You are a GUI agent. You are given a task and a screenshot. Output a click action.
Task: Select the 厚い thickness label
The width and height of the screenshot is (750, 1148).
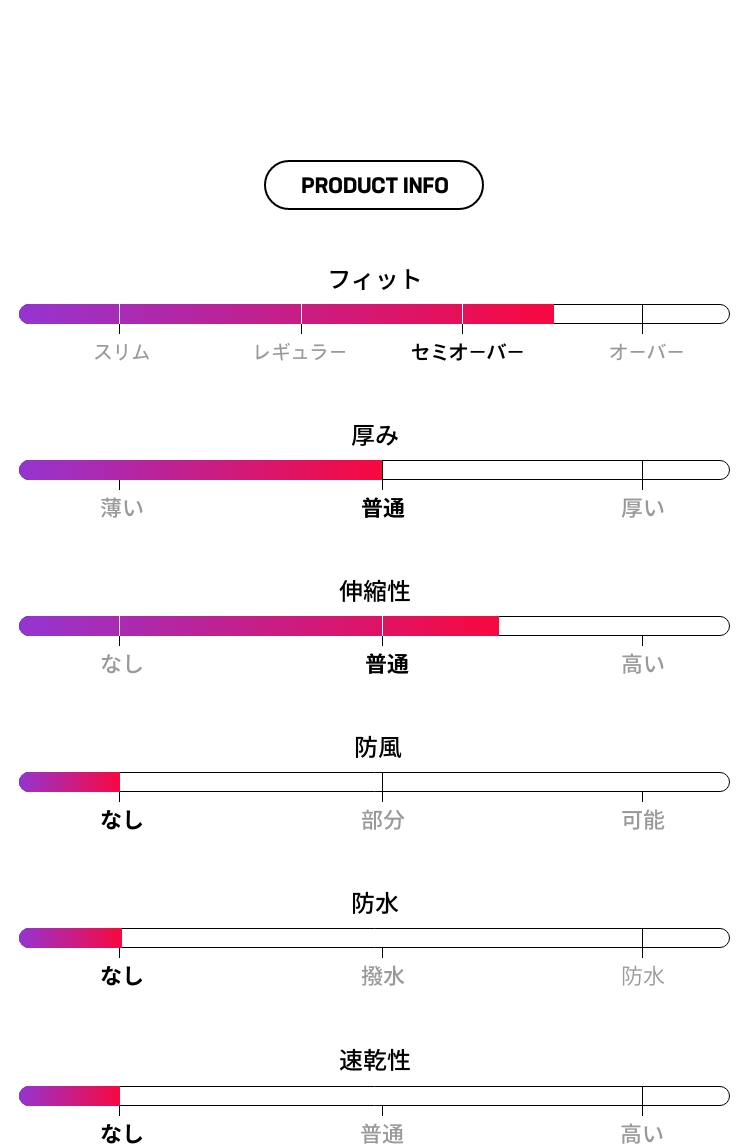643,508
